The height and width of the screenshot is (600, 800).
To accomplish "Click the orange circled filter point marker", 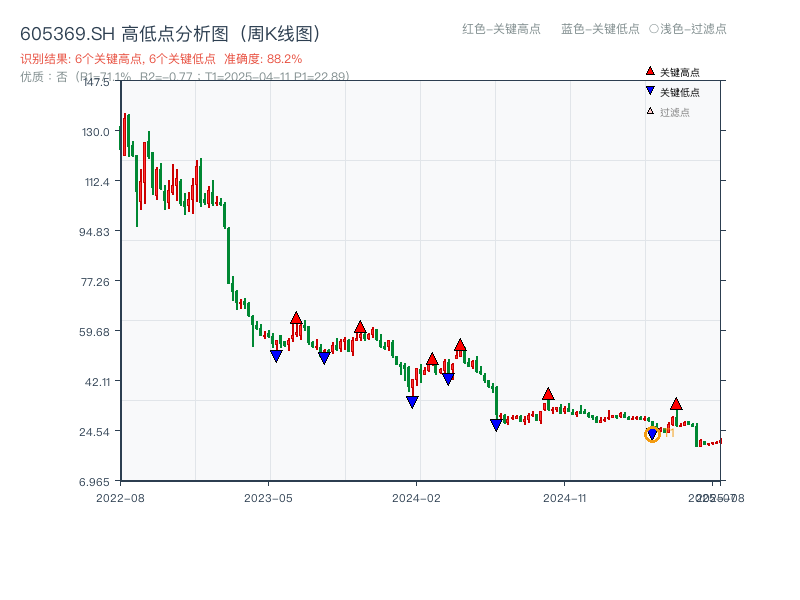I will (653, 434).
